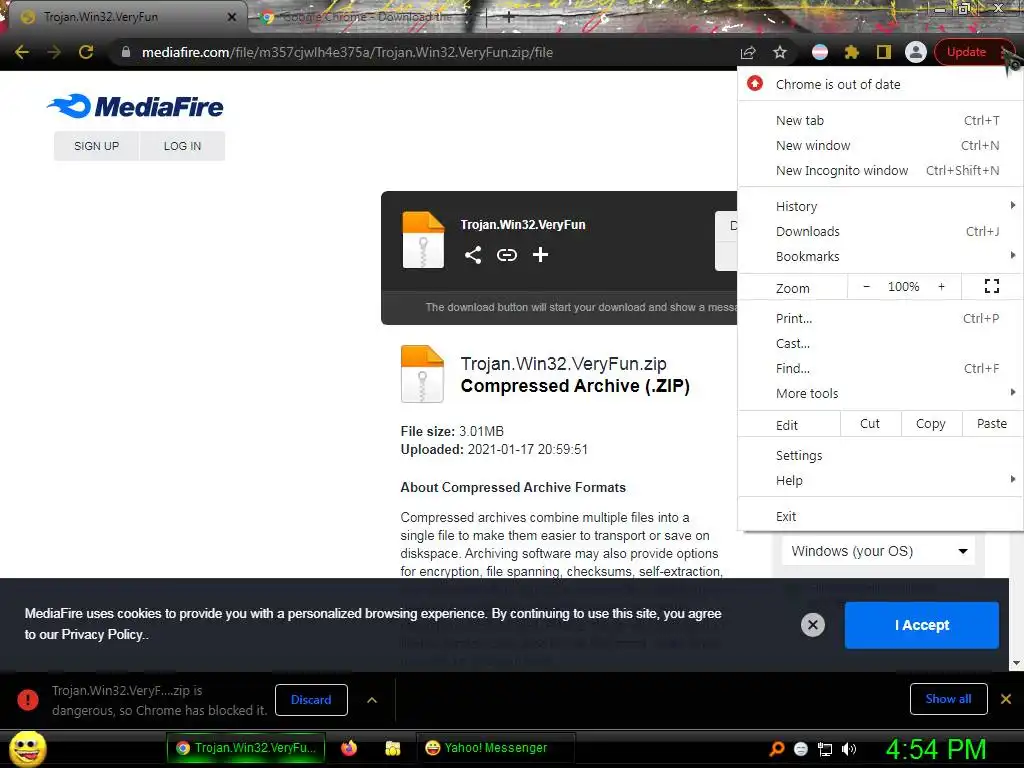Image resolution: width=1024 pixels, height=768 pixels.
Task: Select New tab menu item
Action: point(880,120)
